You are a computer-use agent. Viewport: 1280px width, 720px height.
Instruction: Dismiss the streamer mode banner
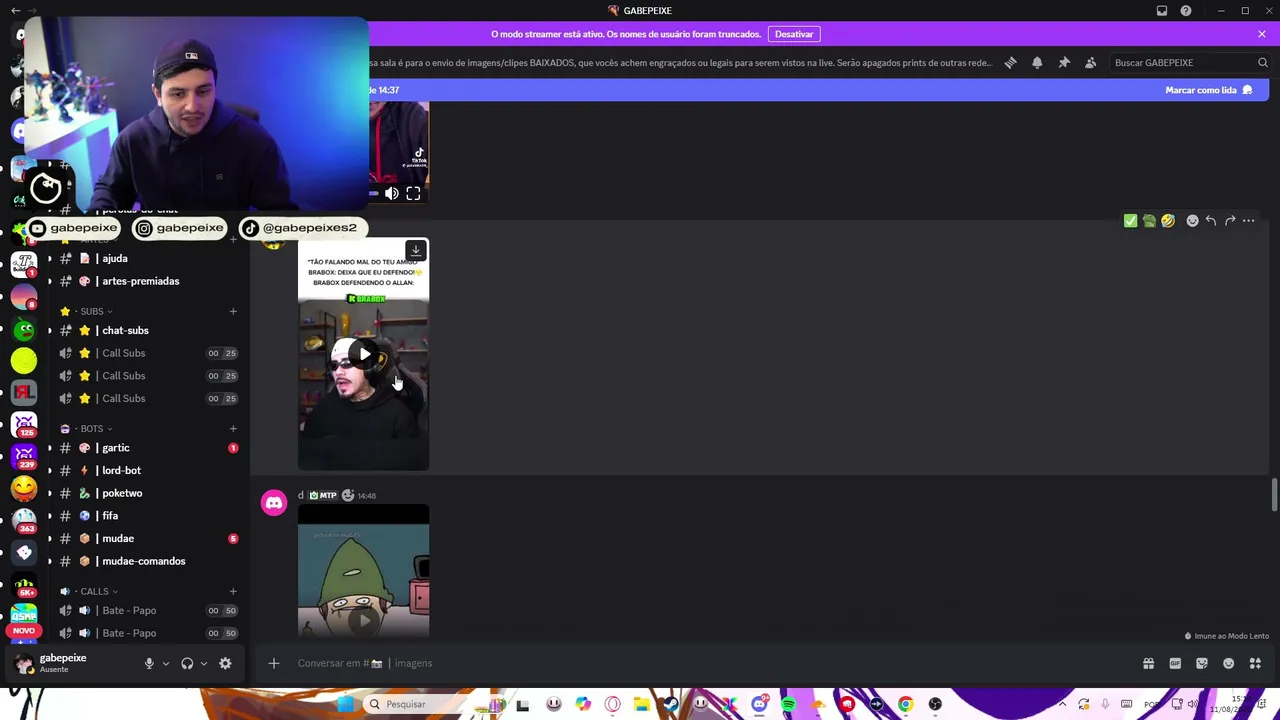click(x=1262, y=34)
